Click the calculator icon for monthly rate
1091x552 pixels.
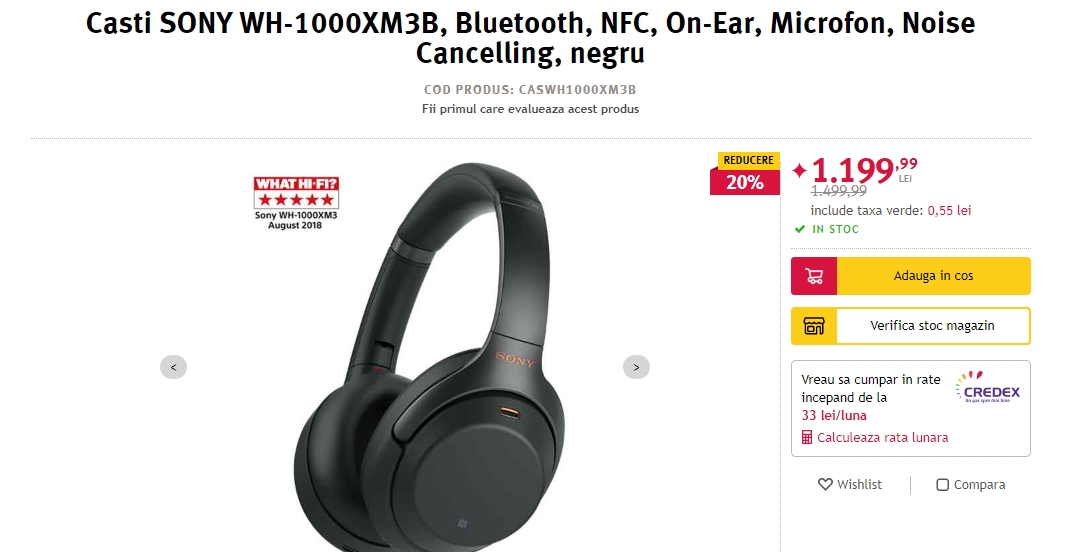[807, 438]
